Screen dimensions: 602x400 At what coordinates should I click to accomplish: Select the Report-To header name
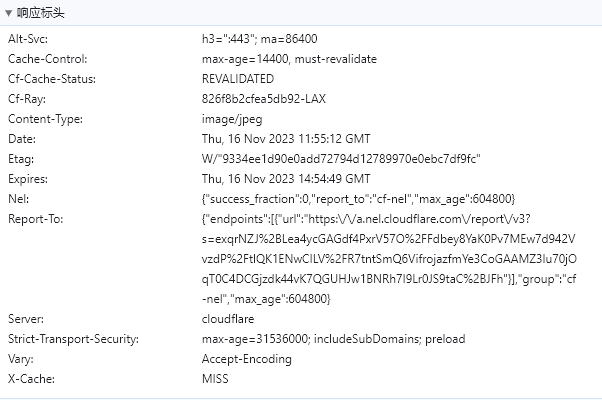coord(36,219)
